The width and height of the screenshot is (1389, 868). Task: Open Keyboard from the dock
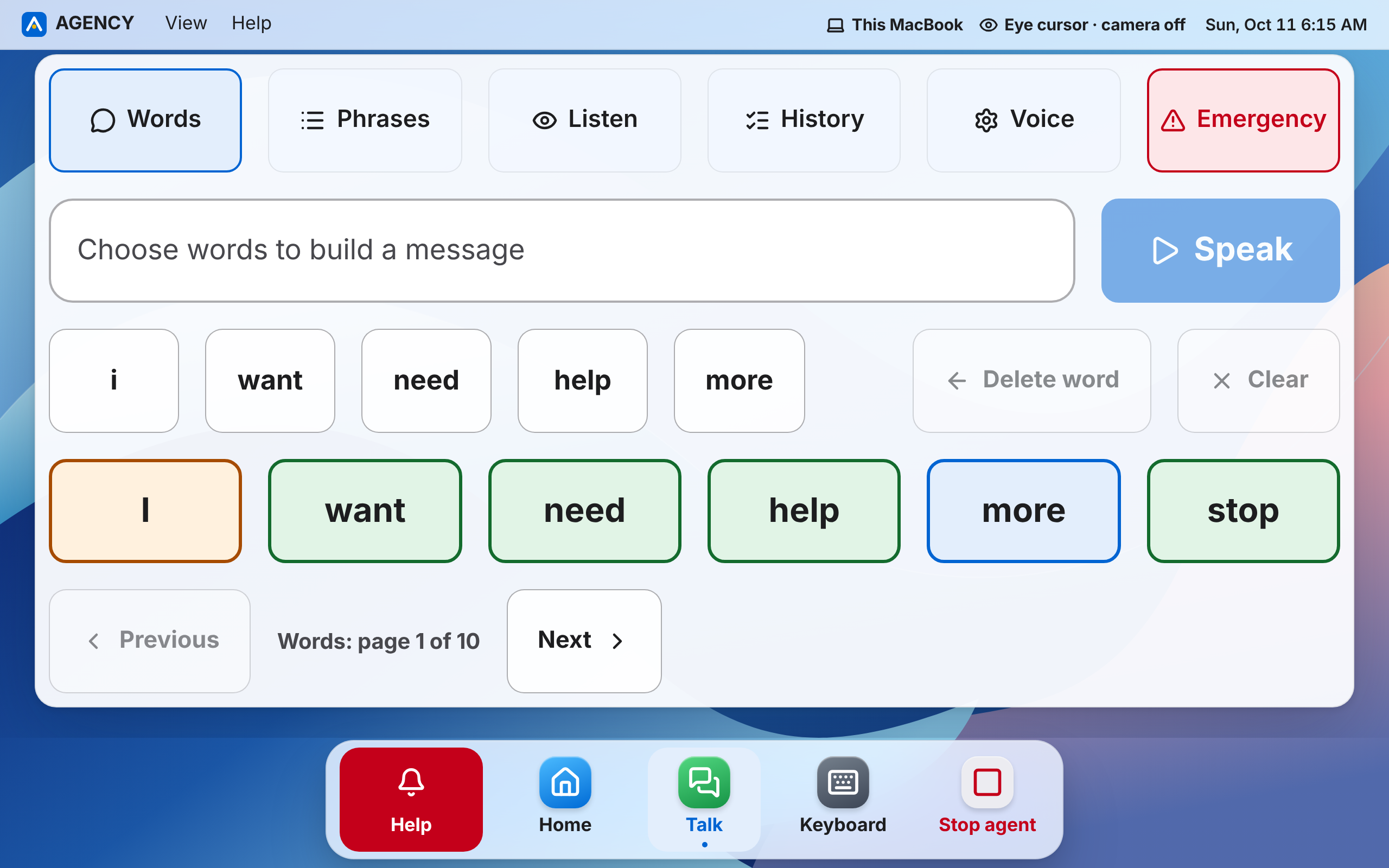843,799
